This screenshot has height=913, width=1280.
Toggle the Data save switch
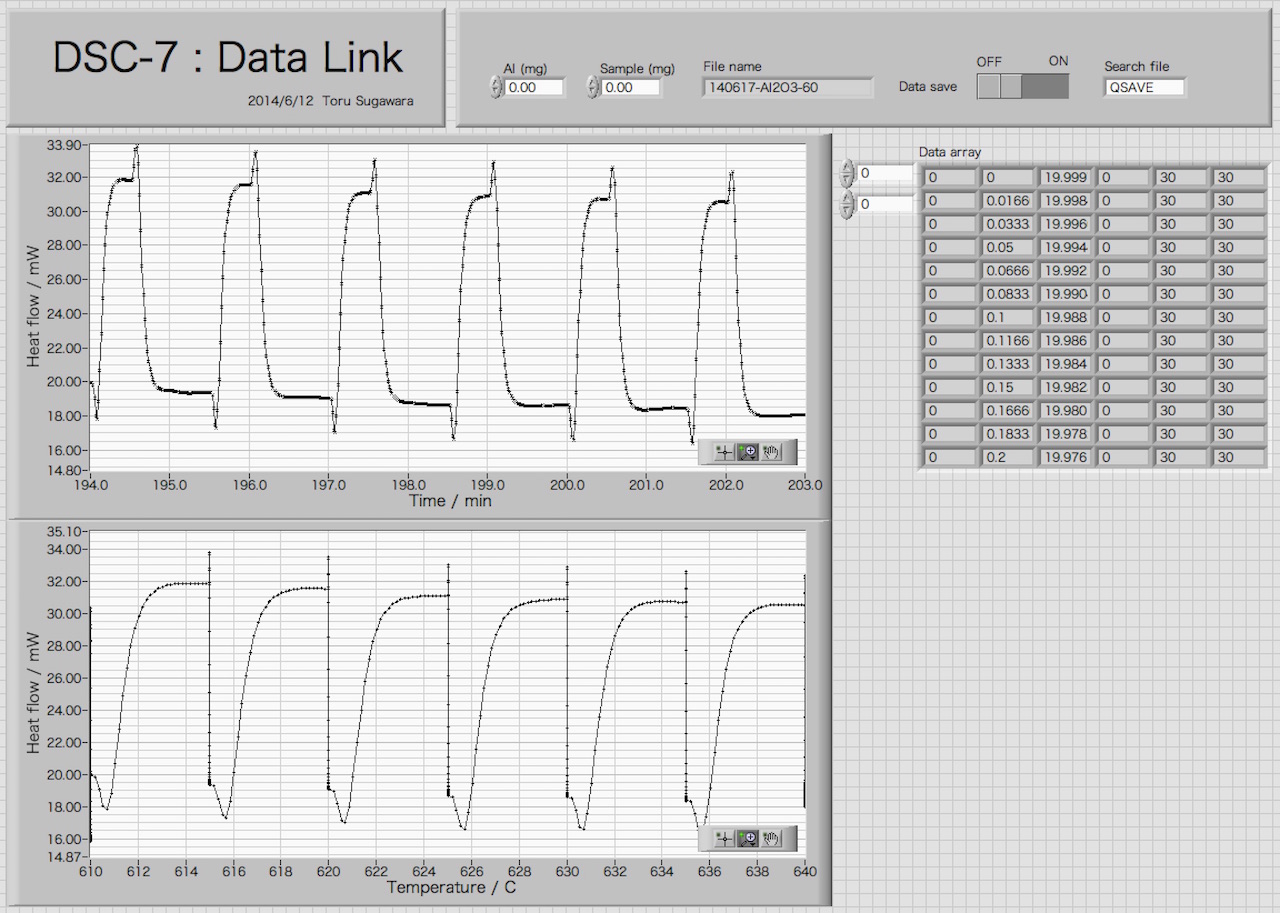[x=1022, y=86]
